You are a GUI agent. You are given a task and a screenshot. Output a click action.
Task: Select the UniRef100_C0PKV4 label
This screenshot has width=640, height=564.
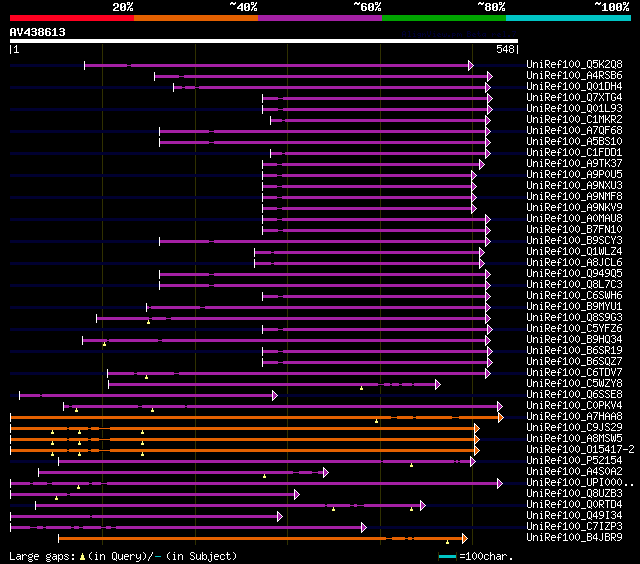point(574,406)
